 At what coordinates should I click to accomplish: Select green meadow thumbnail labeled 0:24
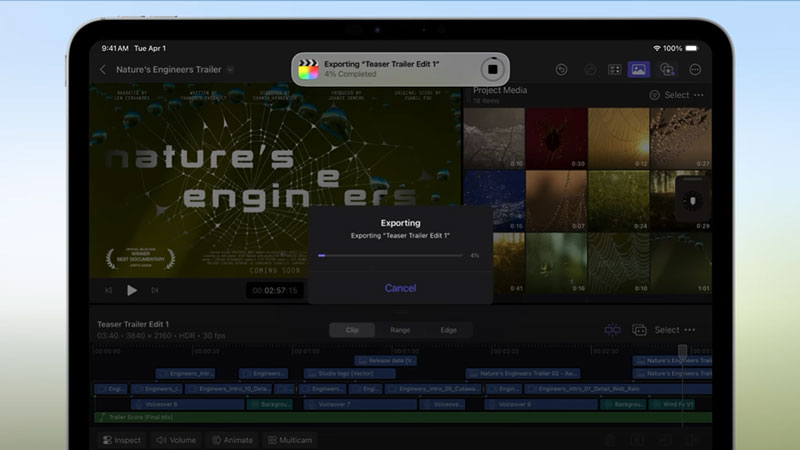point(618,201)
